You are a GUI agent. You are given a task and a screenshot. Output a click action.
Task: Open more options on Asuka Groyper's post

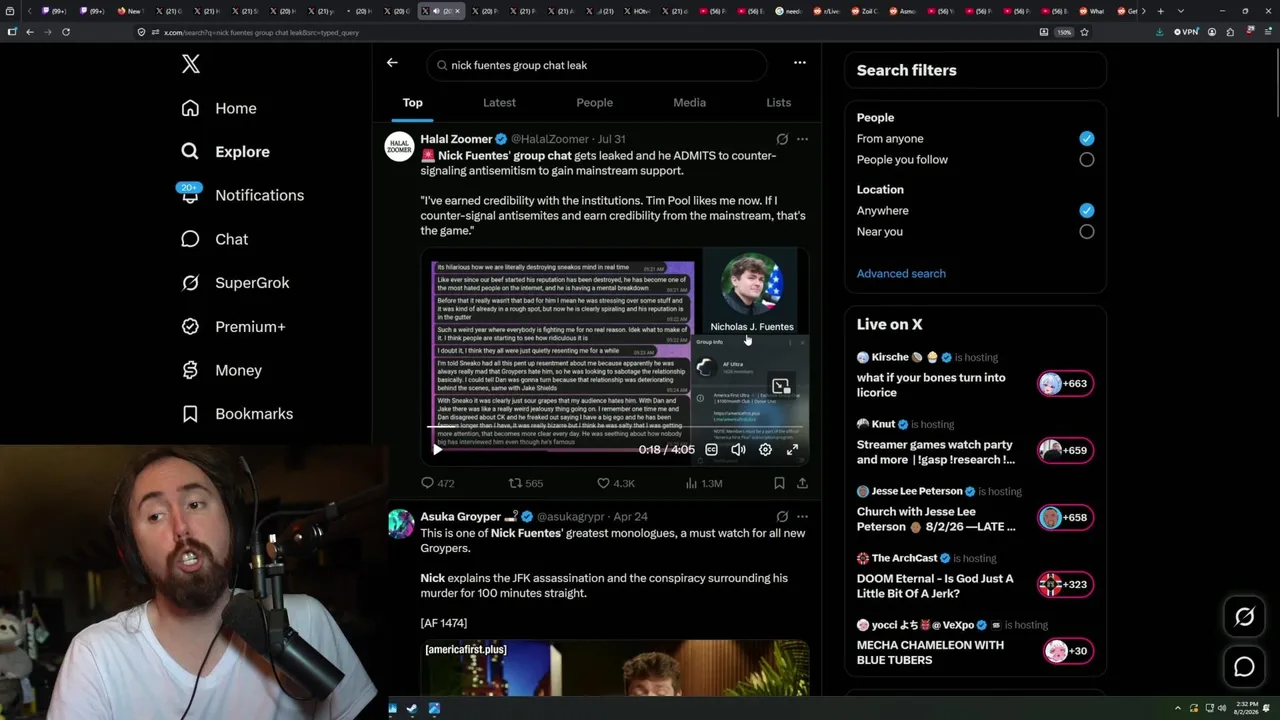802,517
